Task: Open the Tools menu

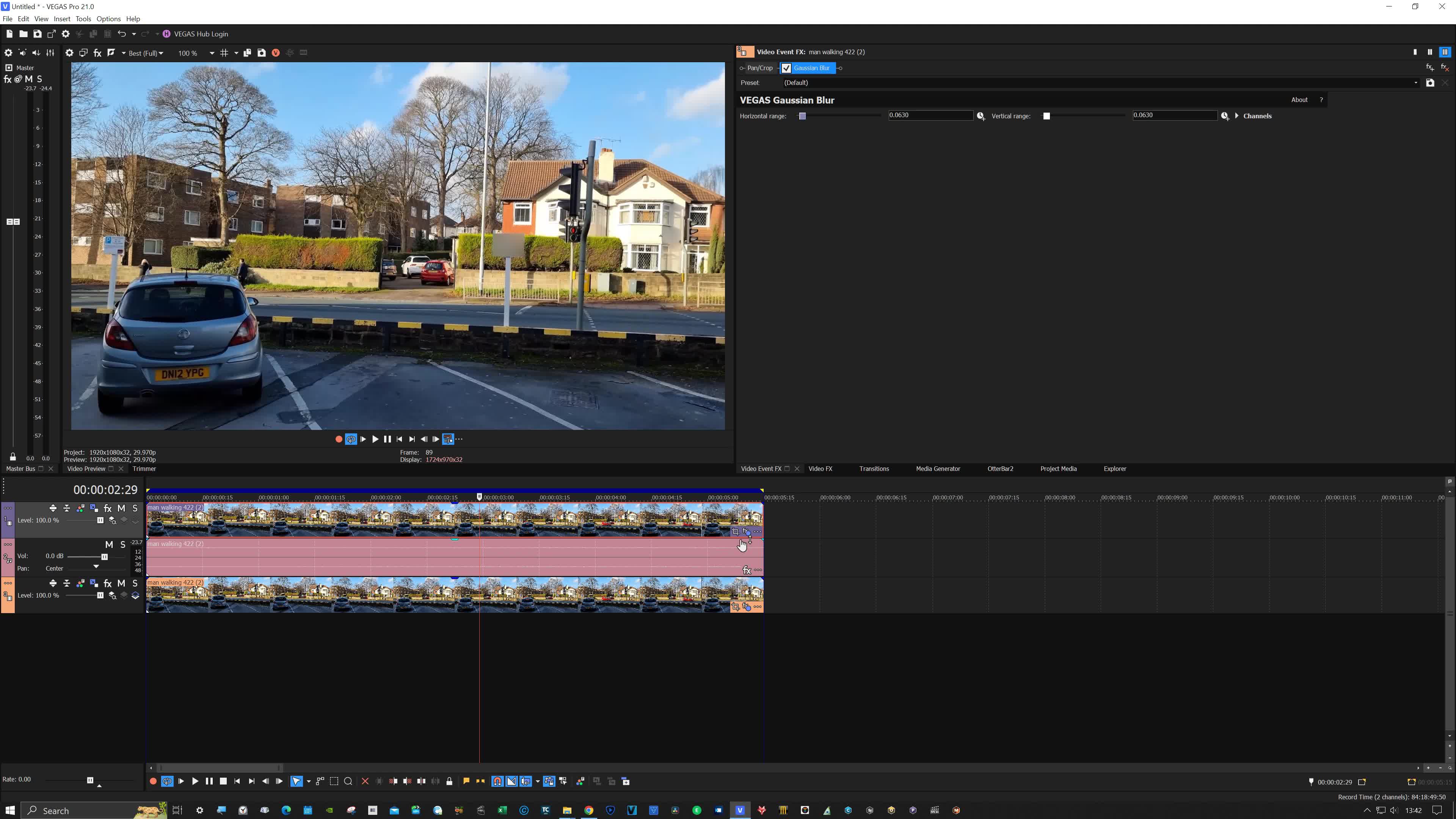Action: point(83,19)
